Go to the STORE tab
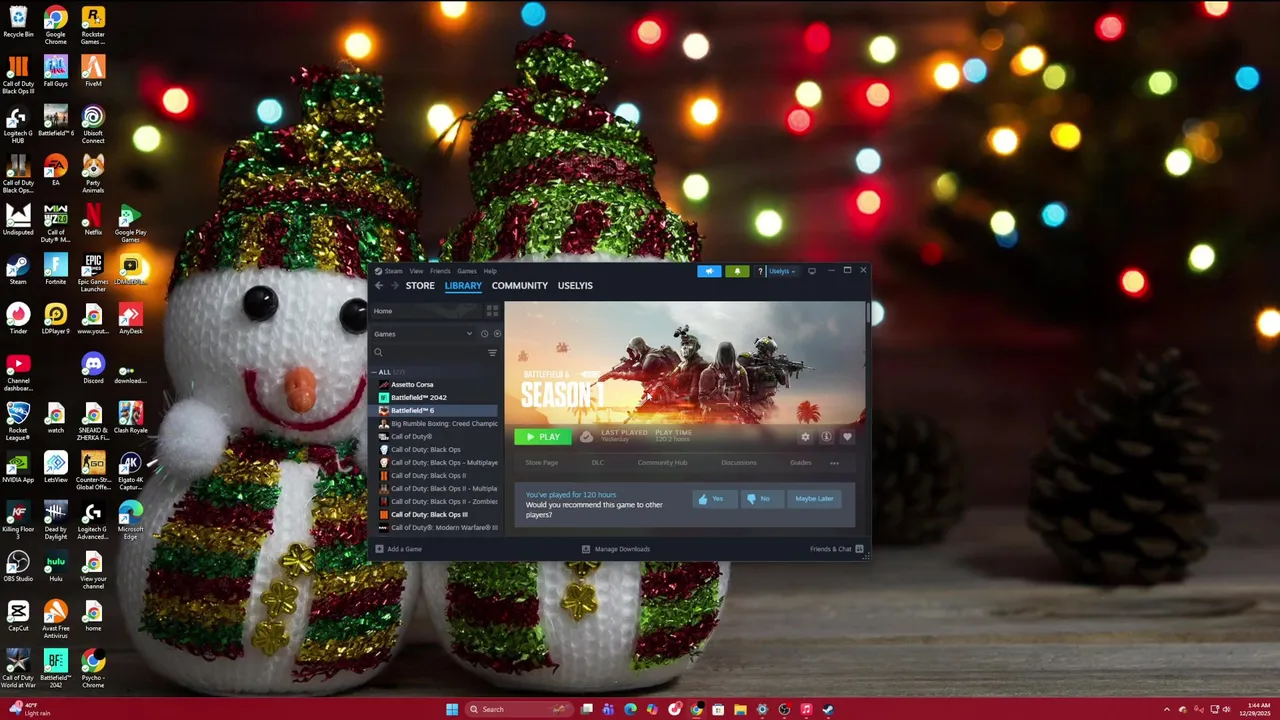Viewport: 1280px width, 720px height. tap(420, 286)
